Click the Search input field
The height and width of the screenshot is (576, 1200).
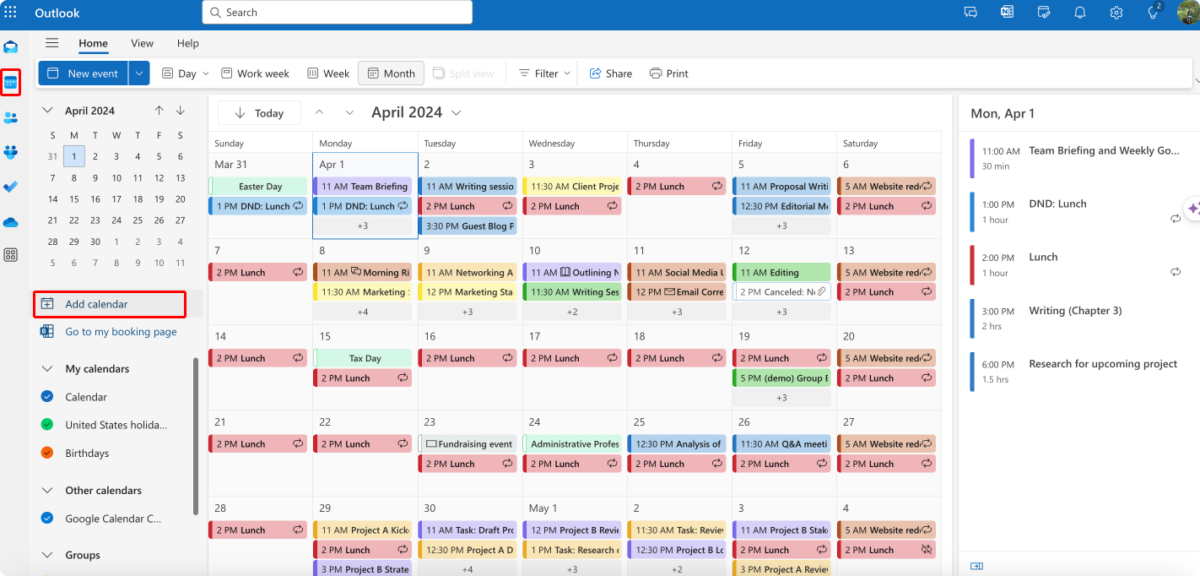click(337, 12)
